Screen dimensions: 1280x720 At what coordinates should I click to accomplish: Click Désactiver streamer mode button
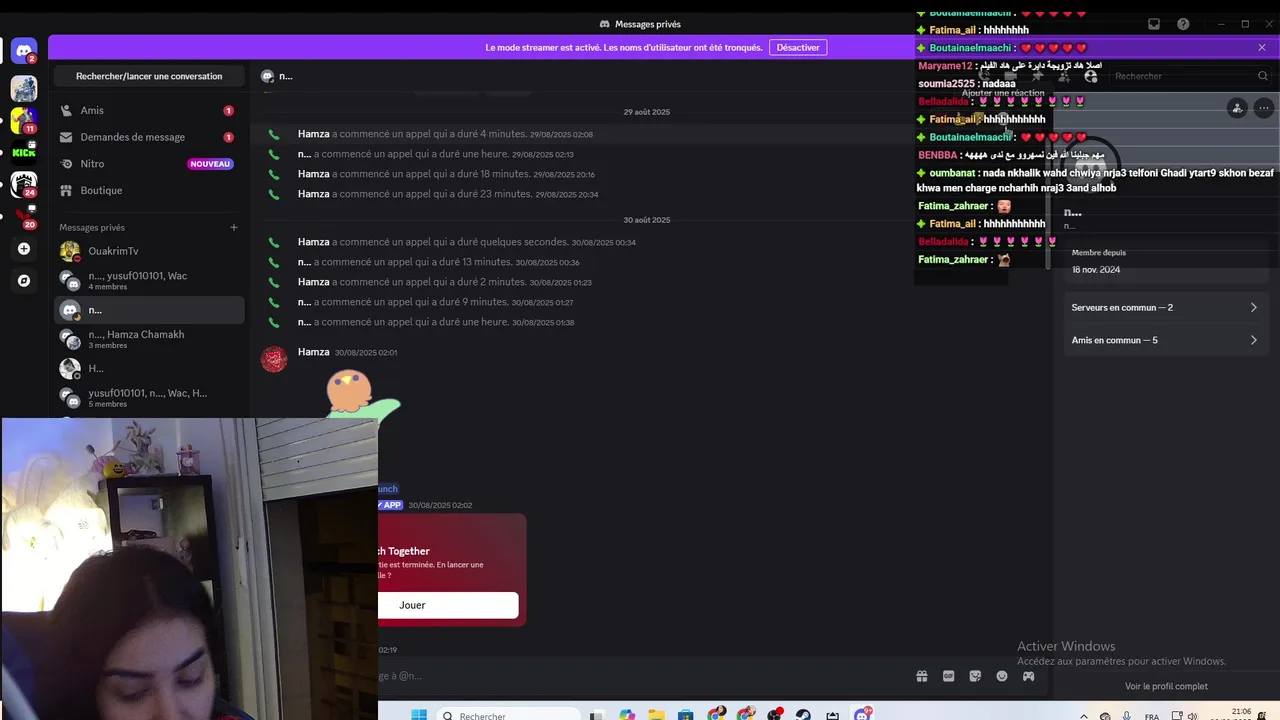(x=798, y=47)
